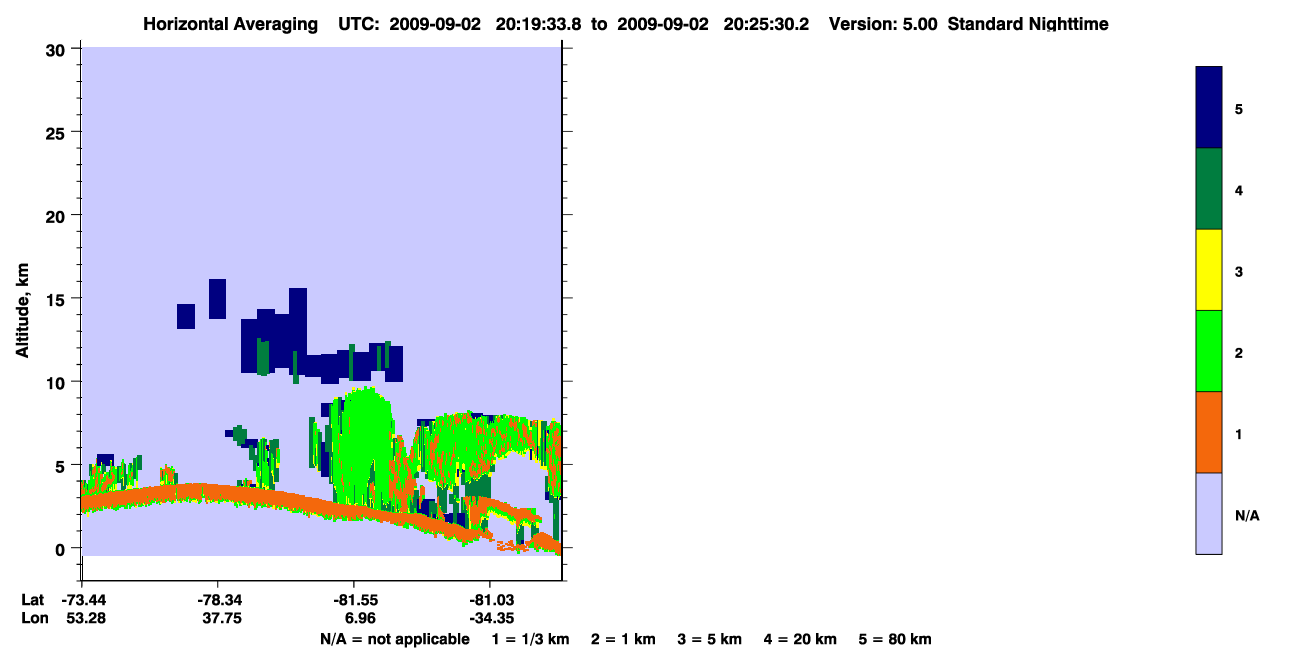The image size is (1300, 667).
Task: Click the yellow level 3 colorbar segment
Action: coord(1209,270)
